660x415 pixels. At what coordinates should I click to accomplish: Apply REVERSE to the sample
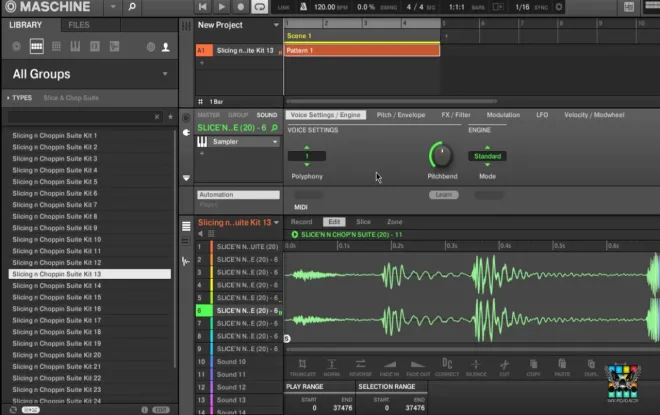click(361, 367)
